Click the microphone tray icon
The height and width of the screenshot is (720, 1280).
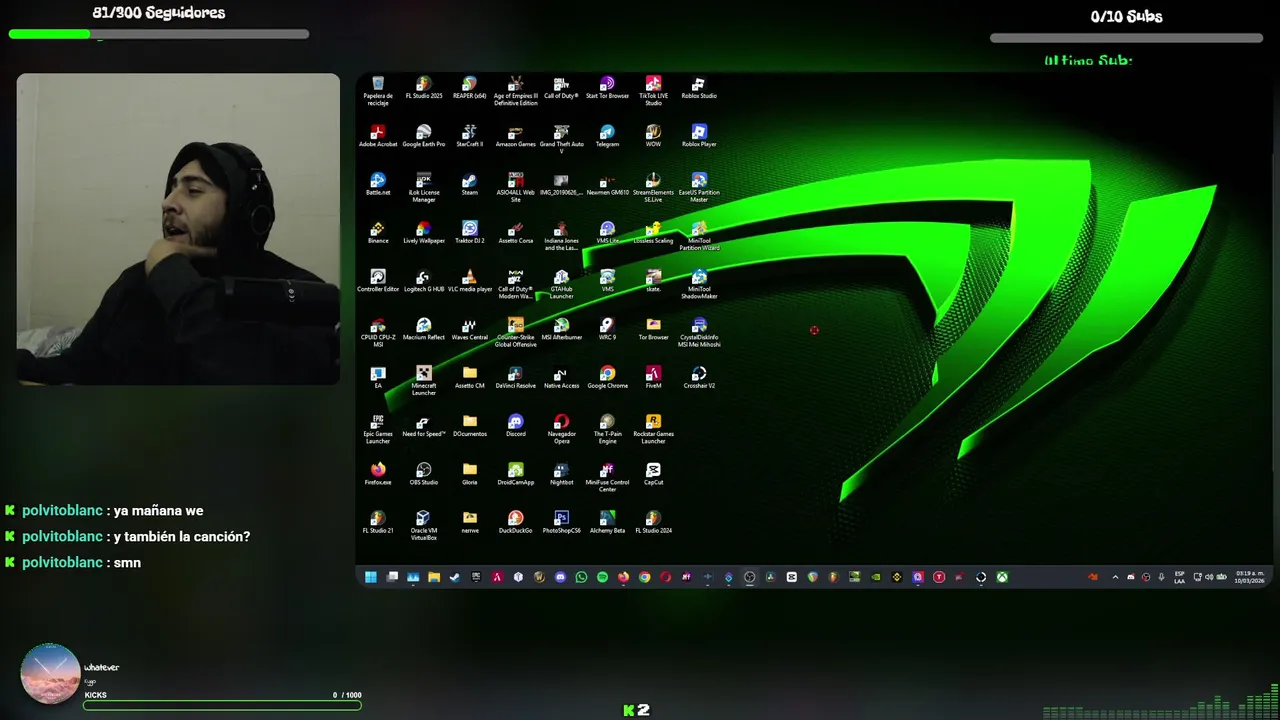1161,577
